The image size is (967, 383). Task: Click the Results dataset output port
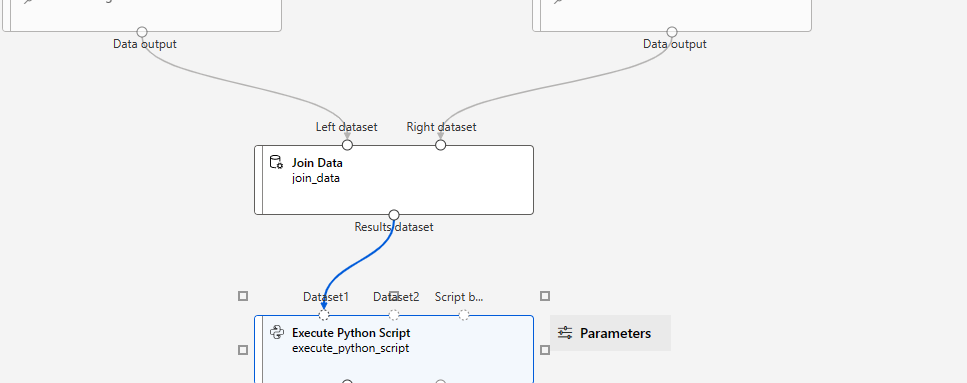pyautogui.click(x=394, y=215)
